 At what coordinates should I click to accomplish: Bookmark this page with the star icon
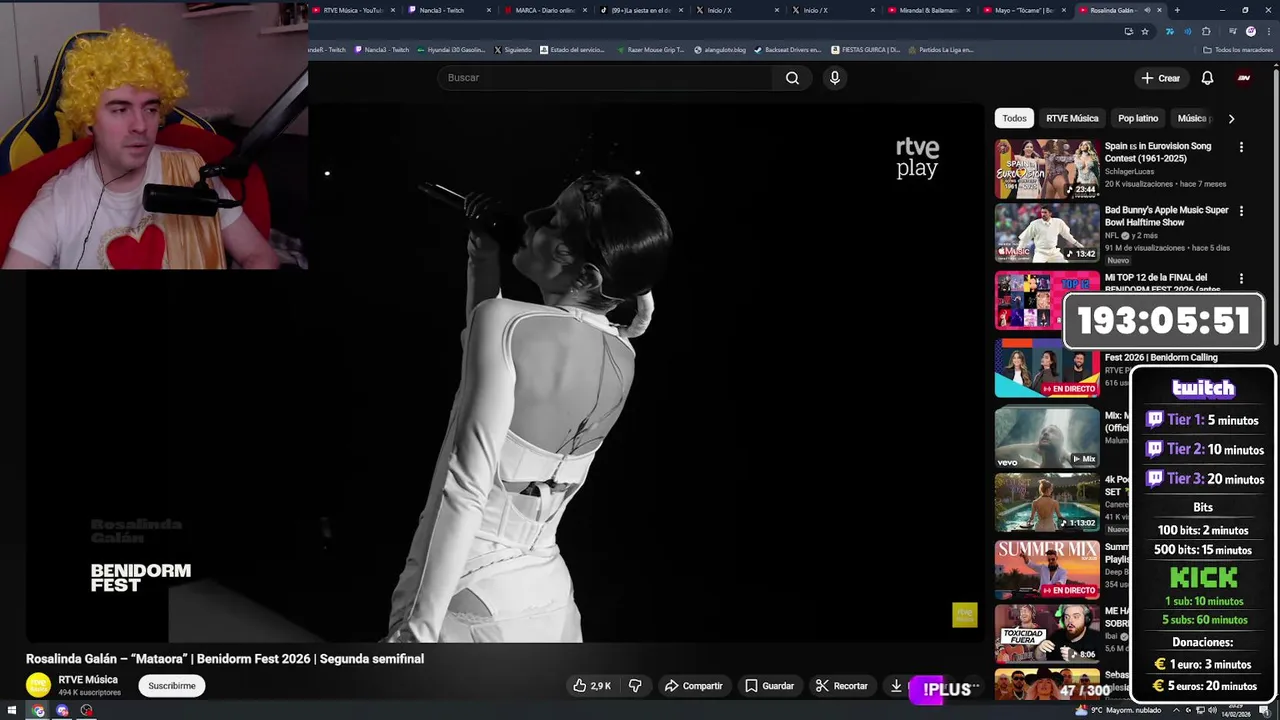(1145, 31)
